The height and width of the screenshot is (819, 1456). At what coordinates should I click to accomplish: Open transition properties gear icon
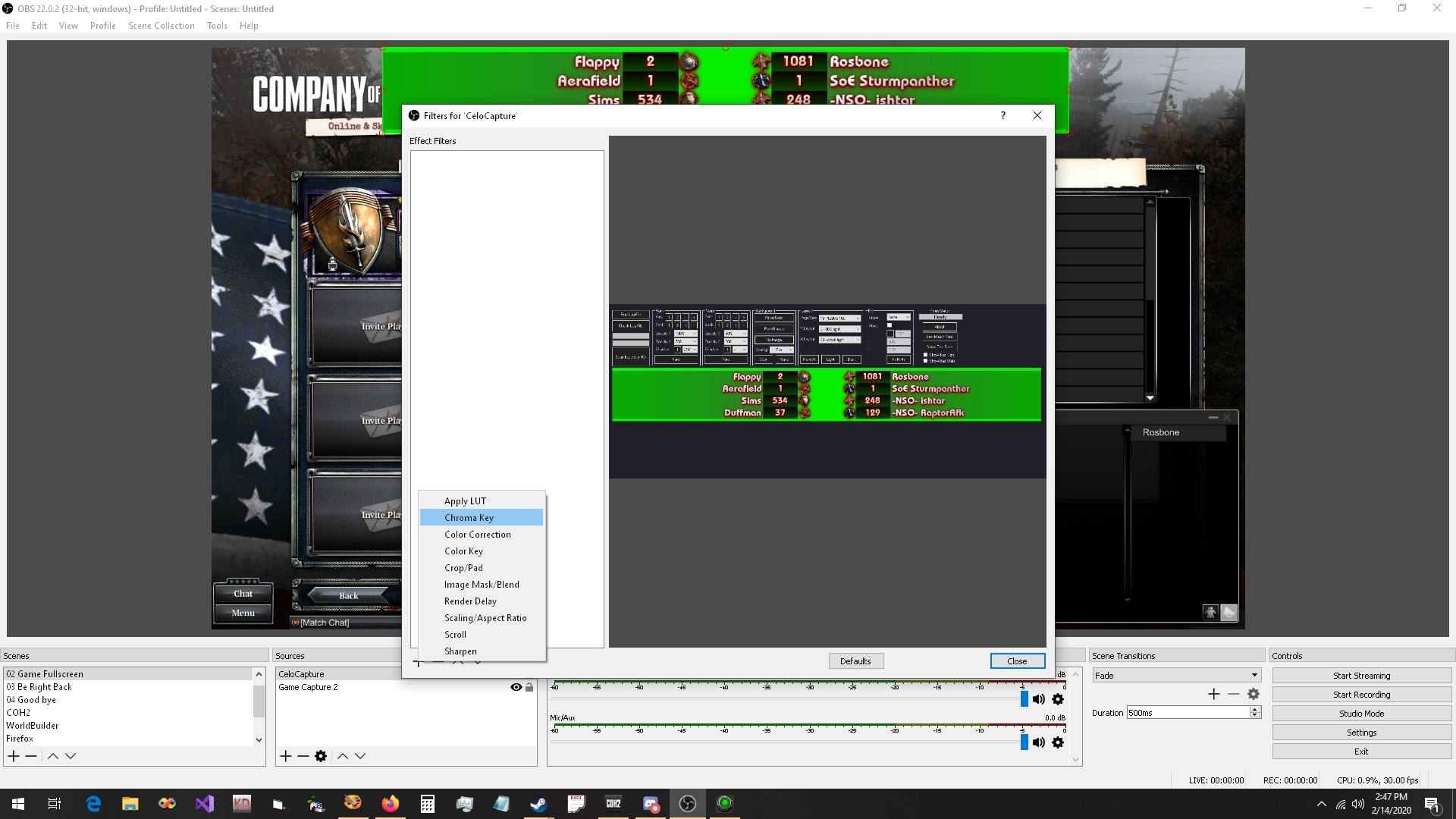point(1254,694)
